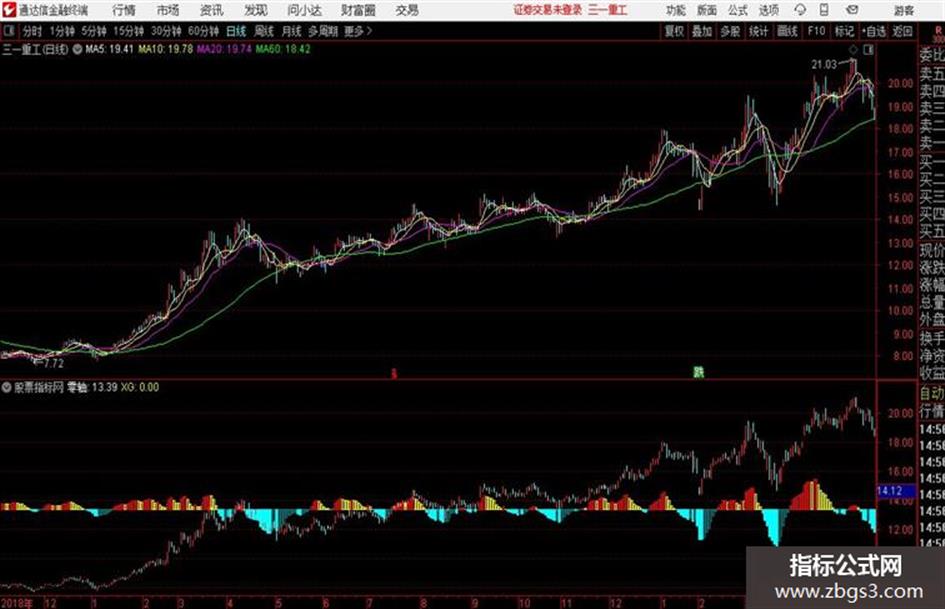Expand the 更多 periods dropdown
Screen dimensions: 945x609
coord(358,31)
